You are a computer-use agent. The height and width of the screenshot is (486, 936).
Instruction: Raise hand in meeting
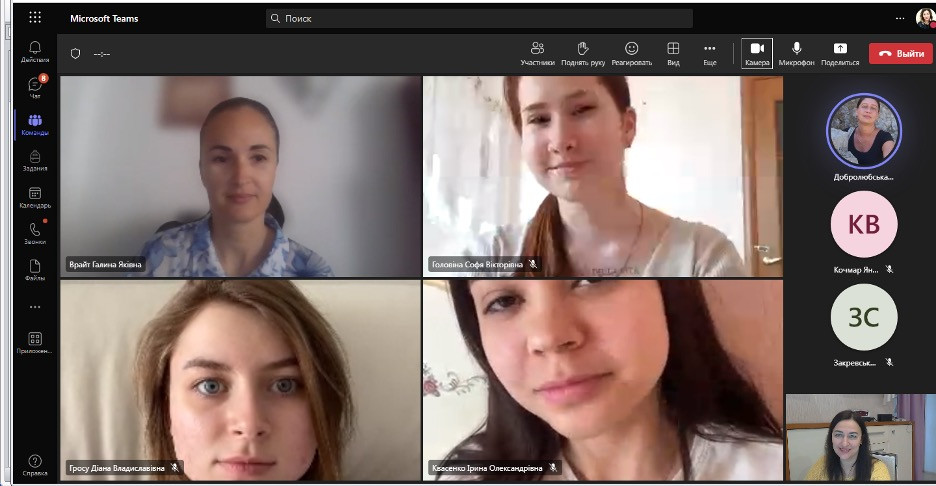[583, 54]
